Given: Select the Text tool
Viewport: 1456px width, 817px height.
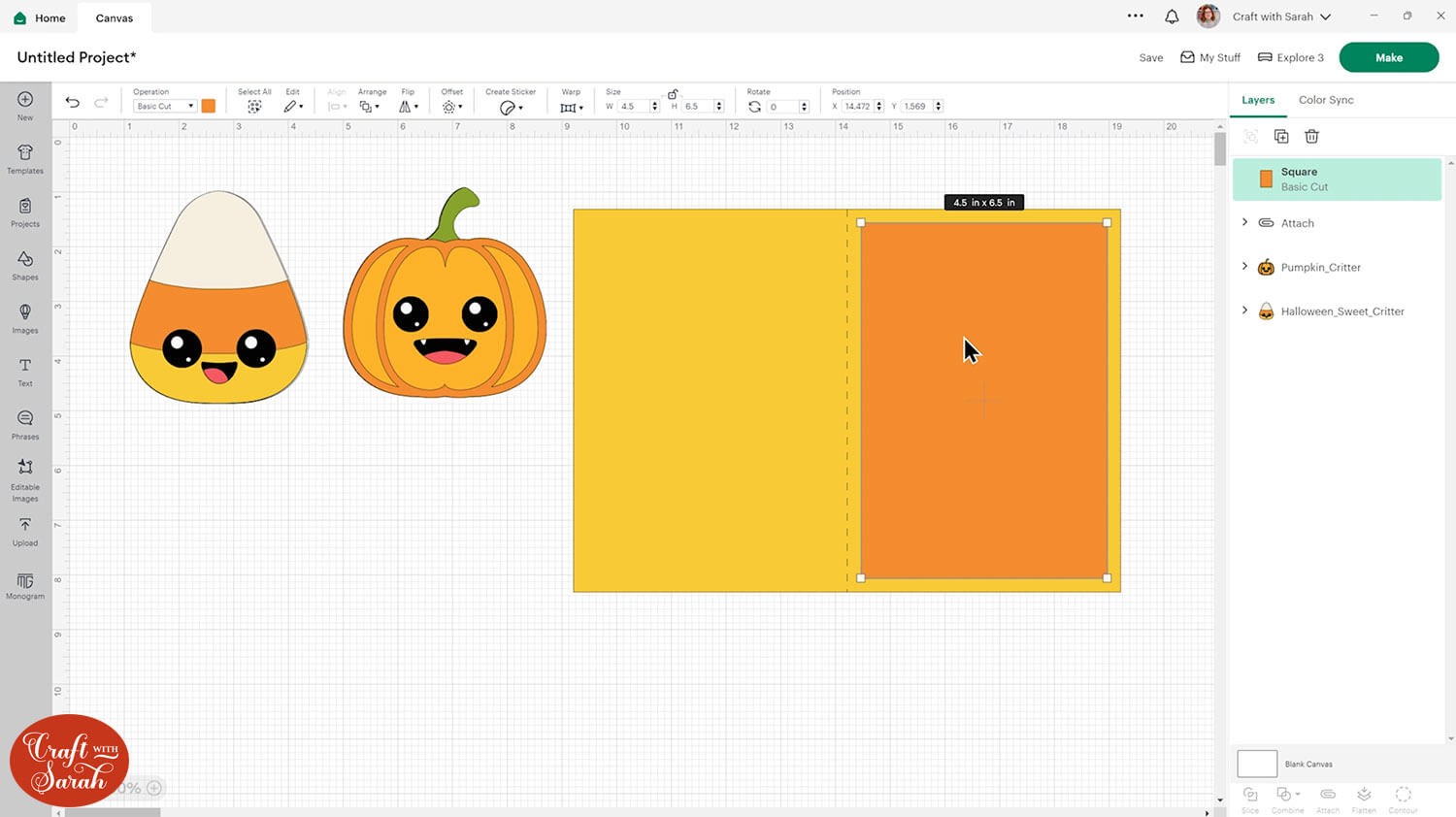Looking at the screenshot, I should click(25, 371).
